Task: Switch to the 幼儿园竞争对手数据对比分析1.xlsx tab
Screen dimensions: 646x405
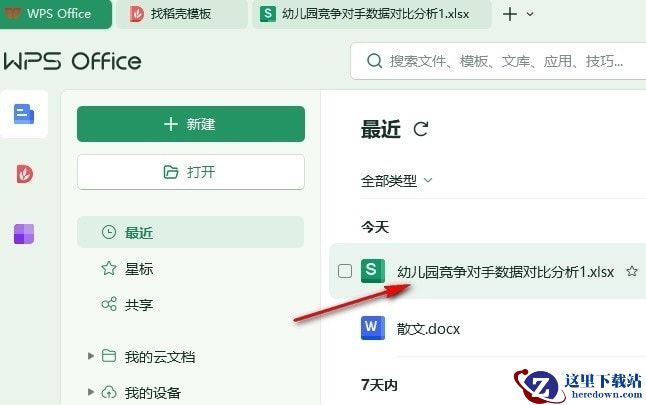Action: tap(372, 14)
